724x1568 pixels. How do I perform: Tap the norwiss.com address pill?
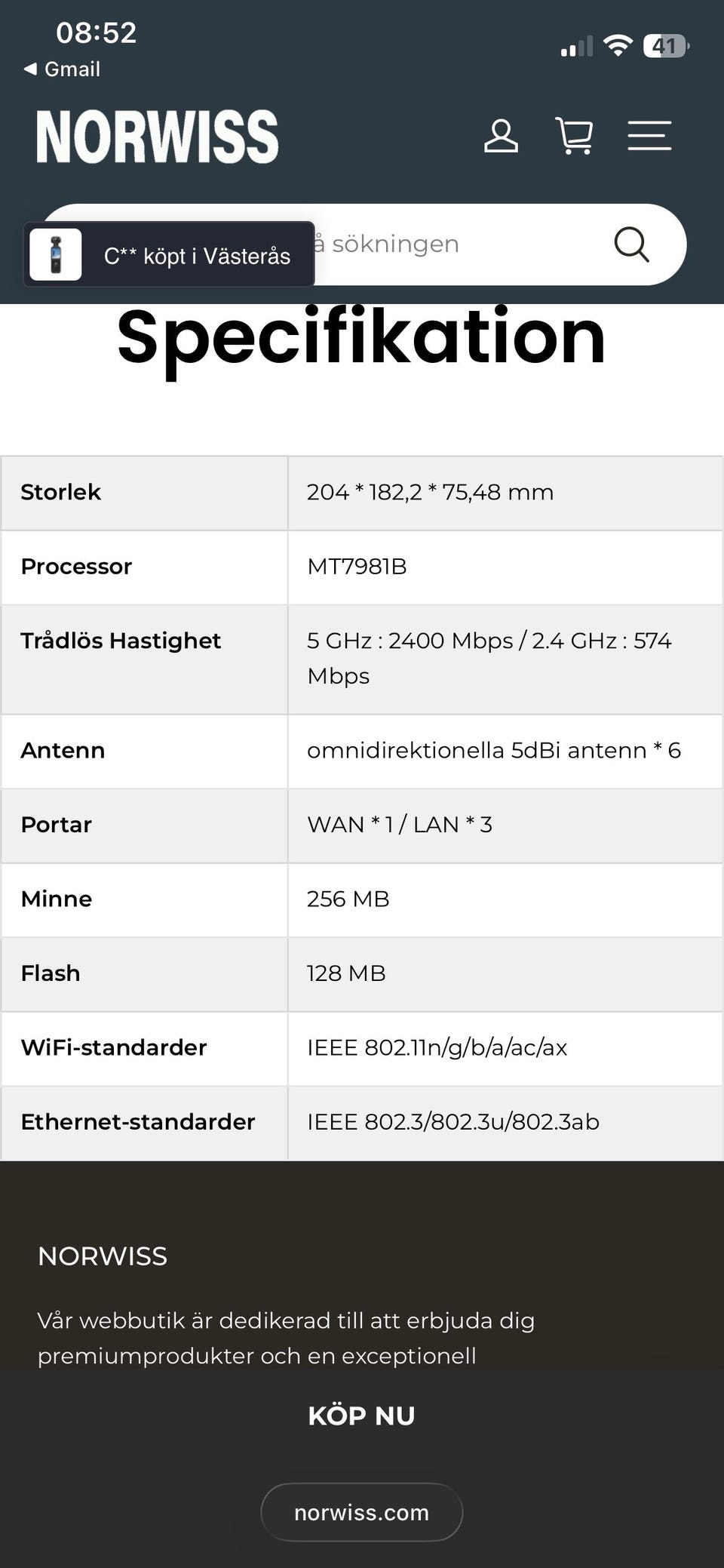362,1512
